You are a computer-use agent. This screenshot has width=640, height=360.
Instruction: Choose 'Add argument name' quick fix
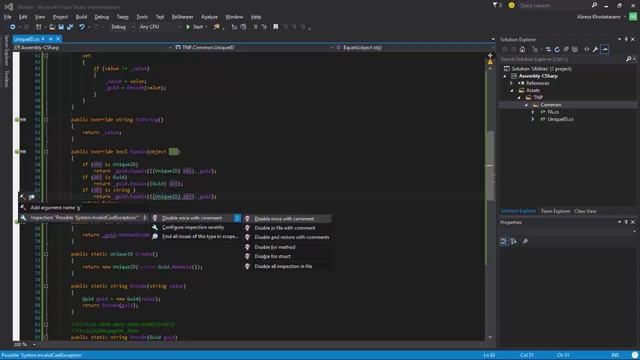55,207
